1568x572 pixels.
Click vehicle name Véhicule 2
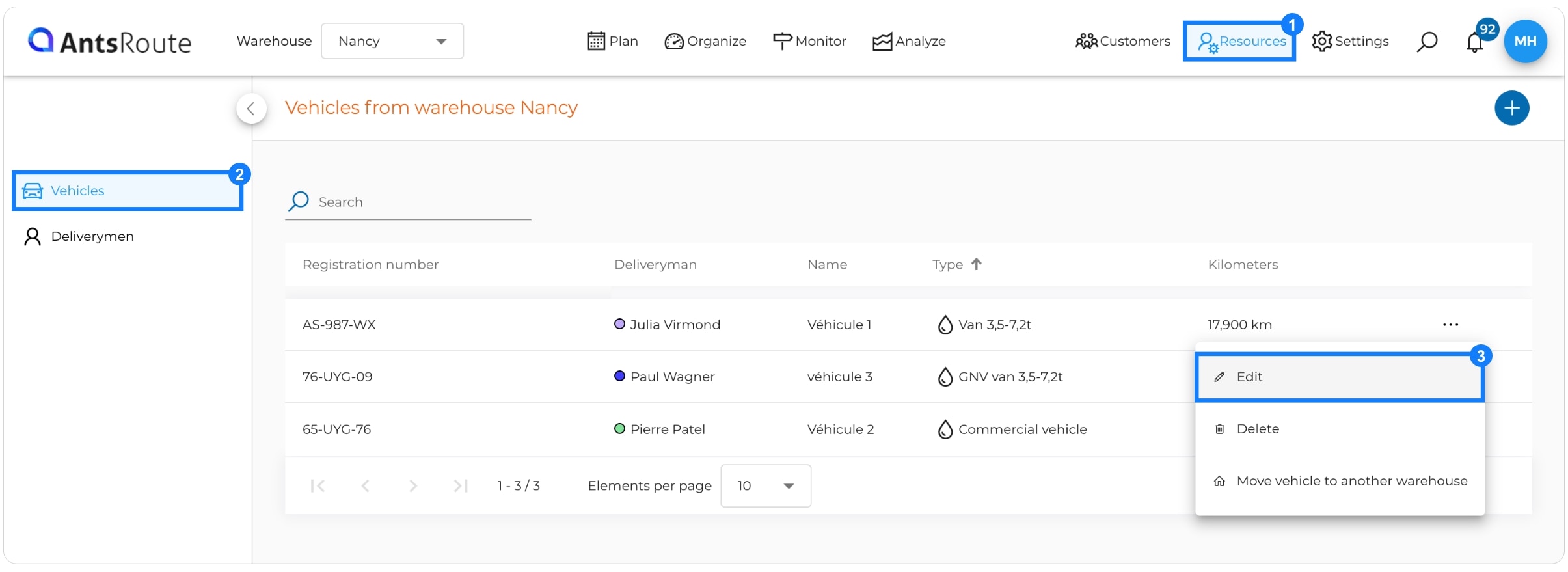click(840, 429)
